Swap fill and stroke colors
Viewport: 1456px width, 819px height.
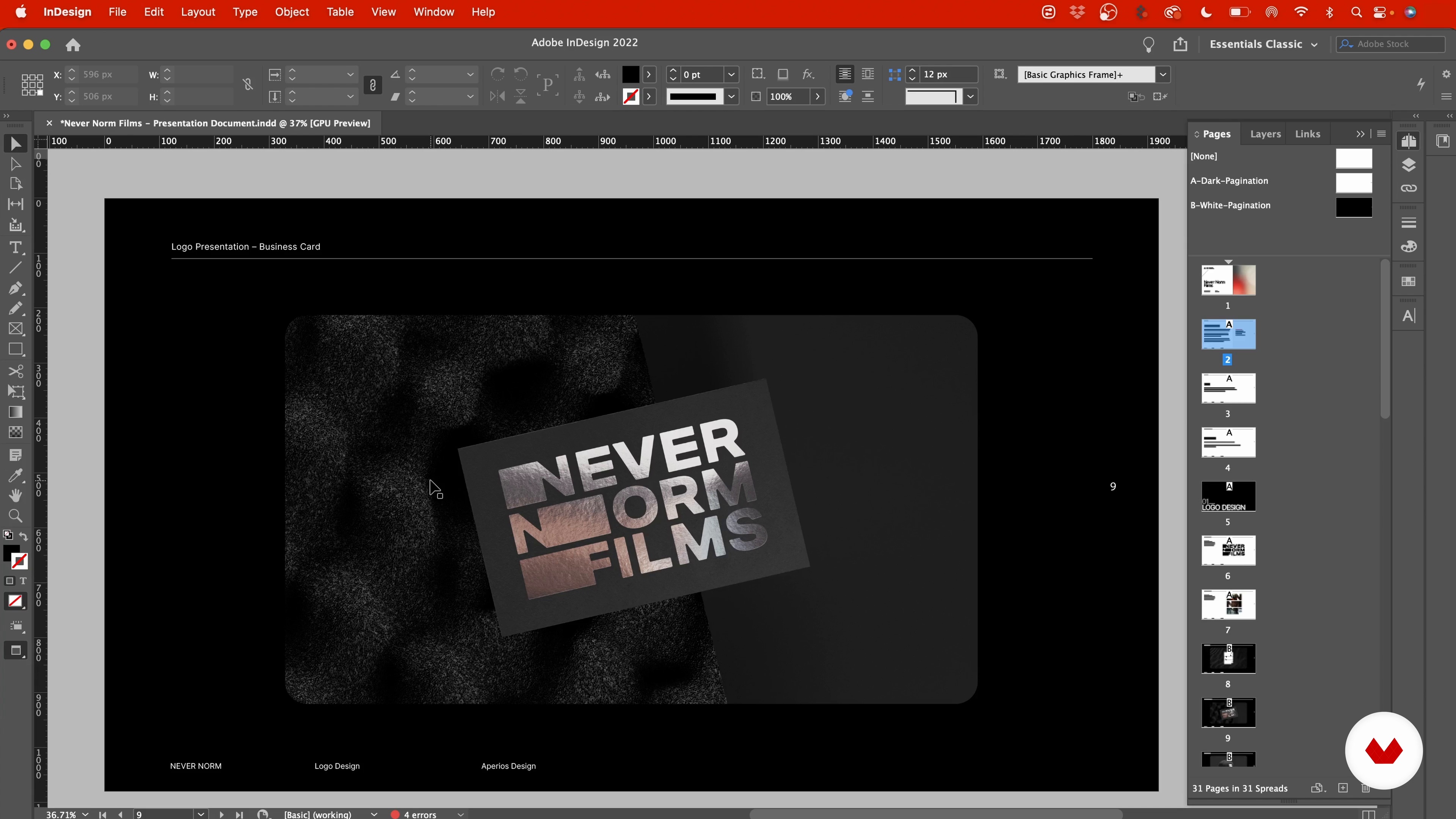[x=23, y=536]
